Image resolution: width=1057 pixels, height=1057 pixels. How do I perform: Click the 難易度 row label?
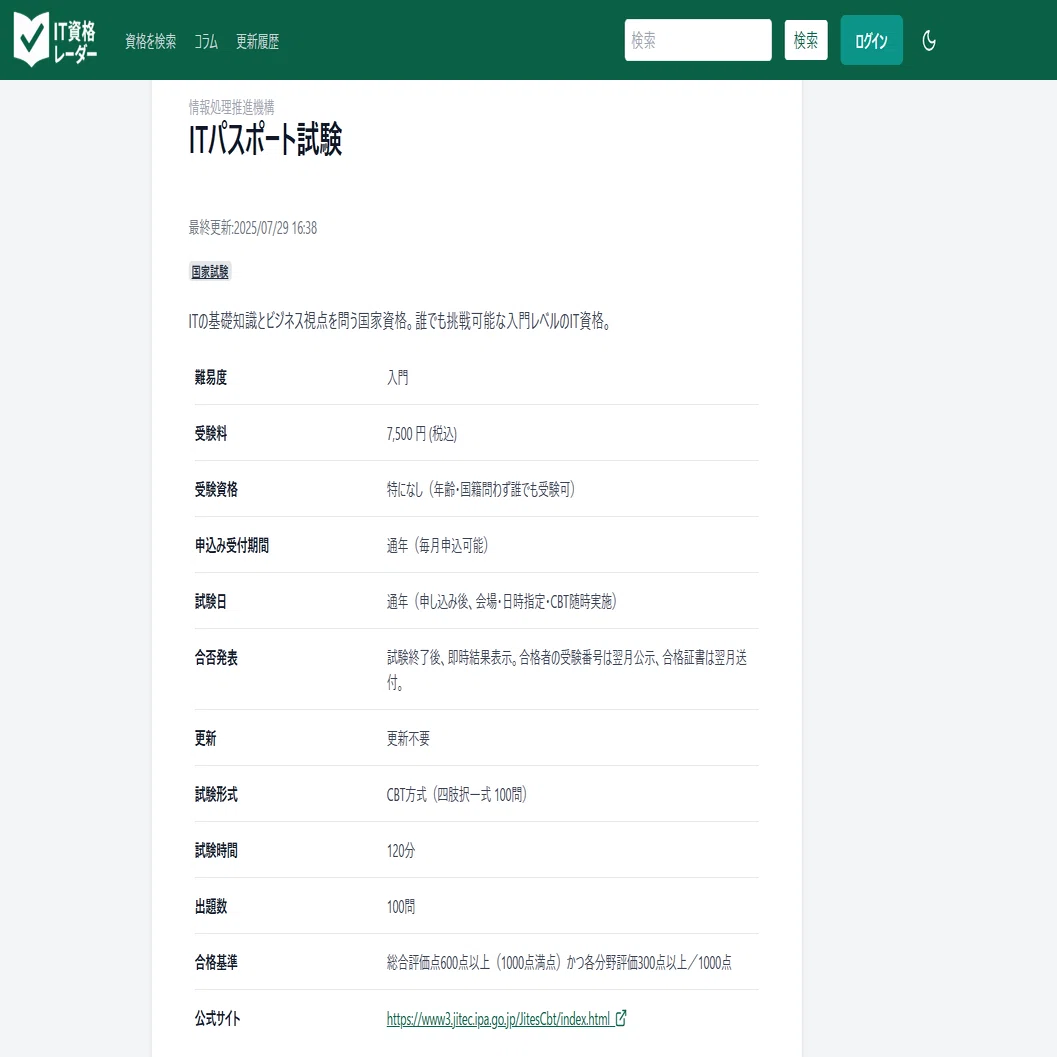click(x=211, y=378)
